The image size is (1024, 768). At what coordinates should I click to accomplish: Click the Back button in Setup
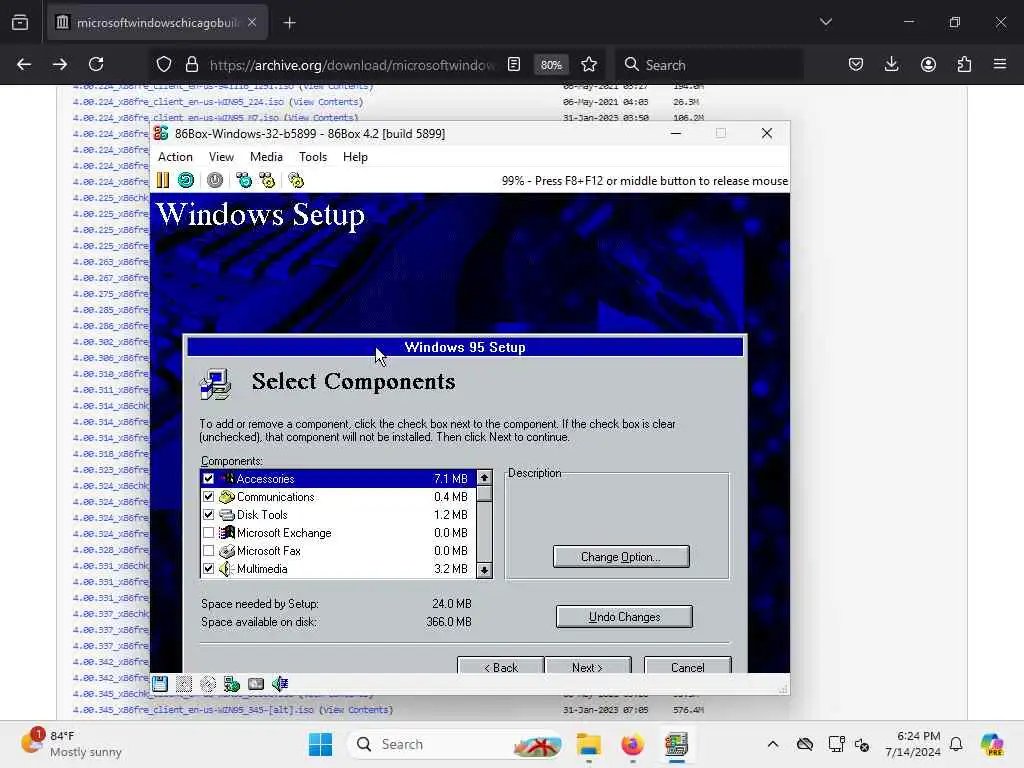click(501, 665)
